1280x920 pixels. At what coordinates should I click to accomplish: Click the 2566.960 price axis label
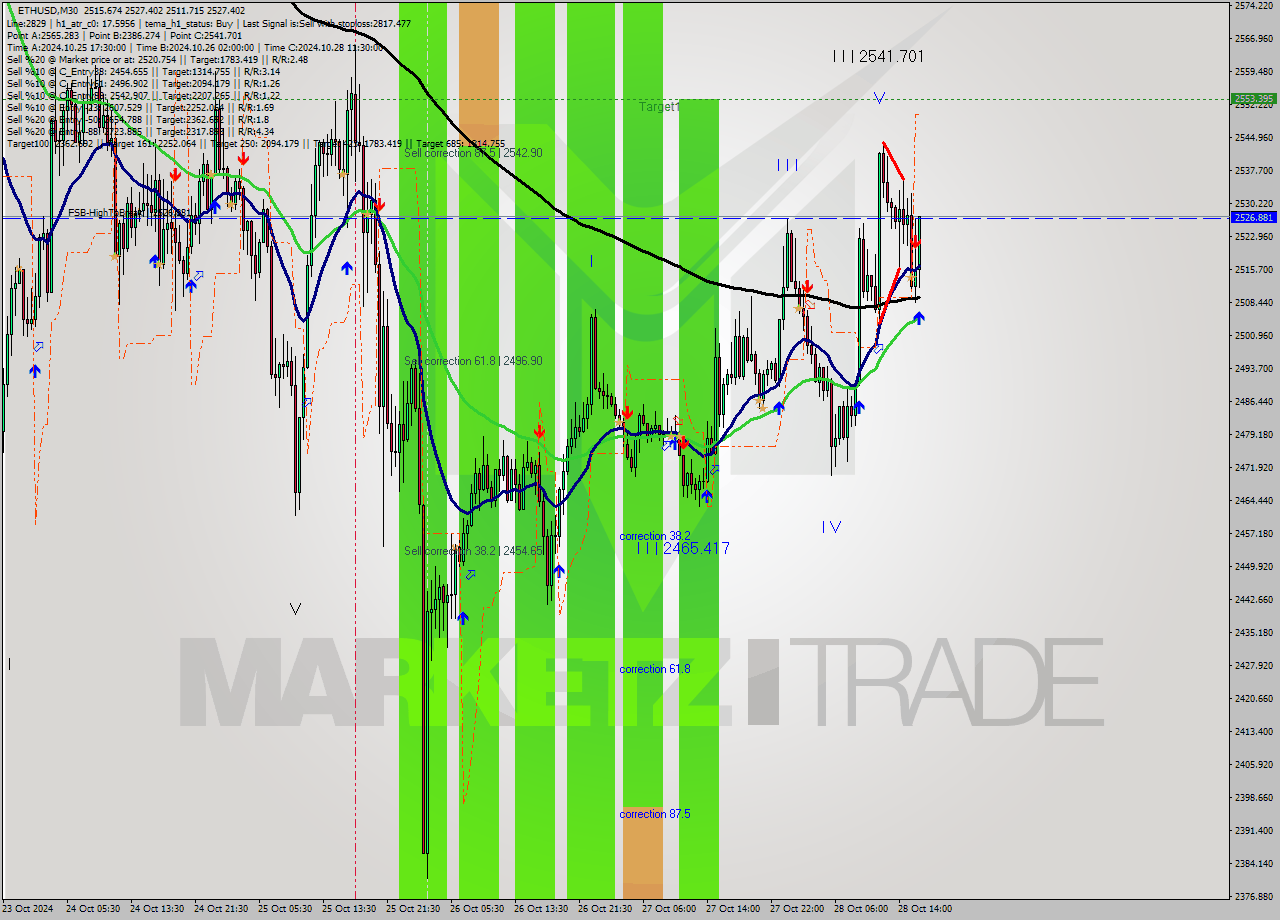(1253, 39)
